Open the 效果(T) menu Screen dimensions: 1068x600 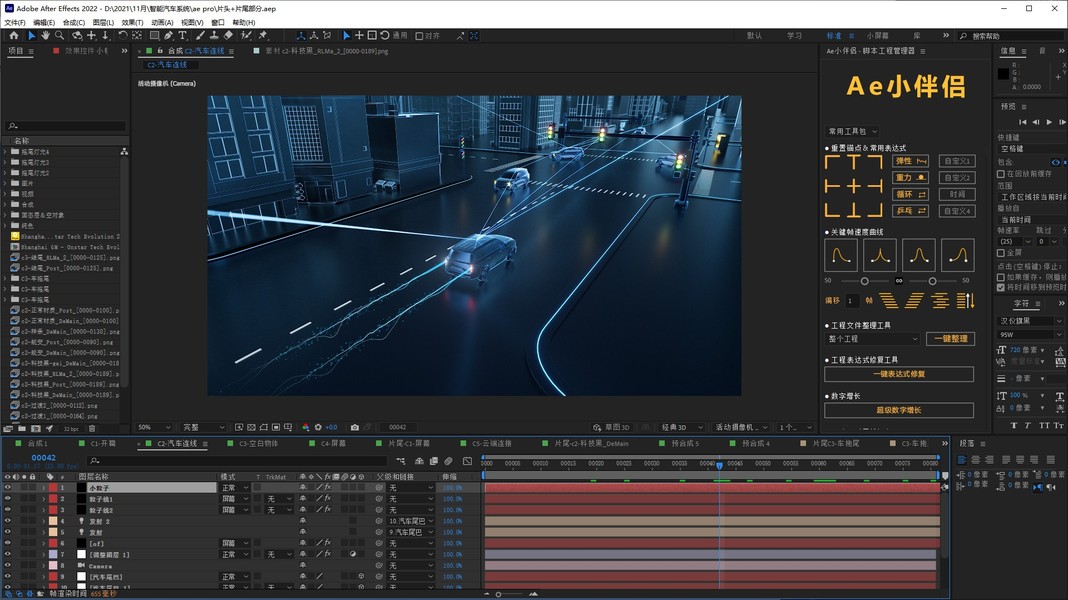click(132, 22)
